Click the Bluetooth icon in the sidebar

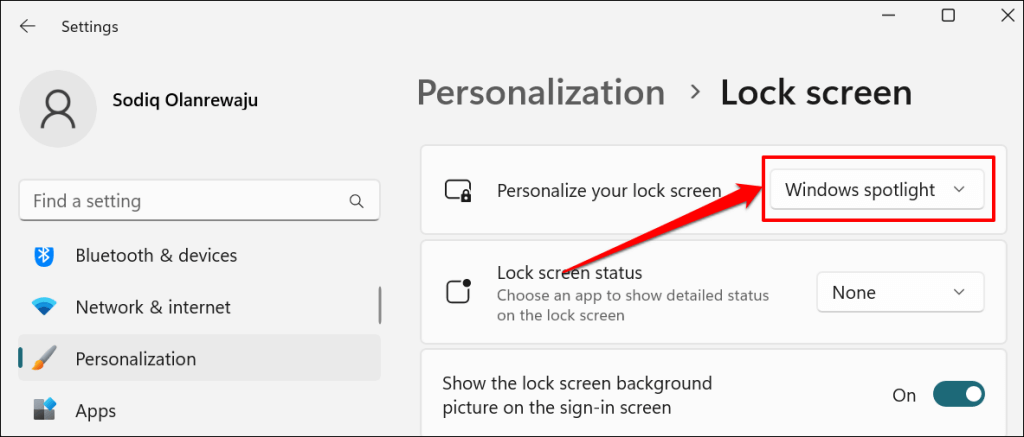point(44,255)
